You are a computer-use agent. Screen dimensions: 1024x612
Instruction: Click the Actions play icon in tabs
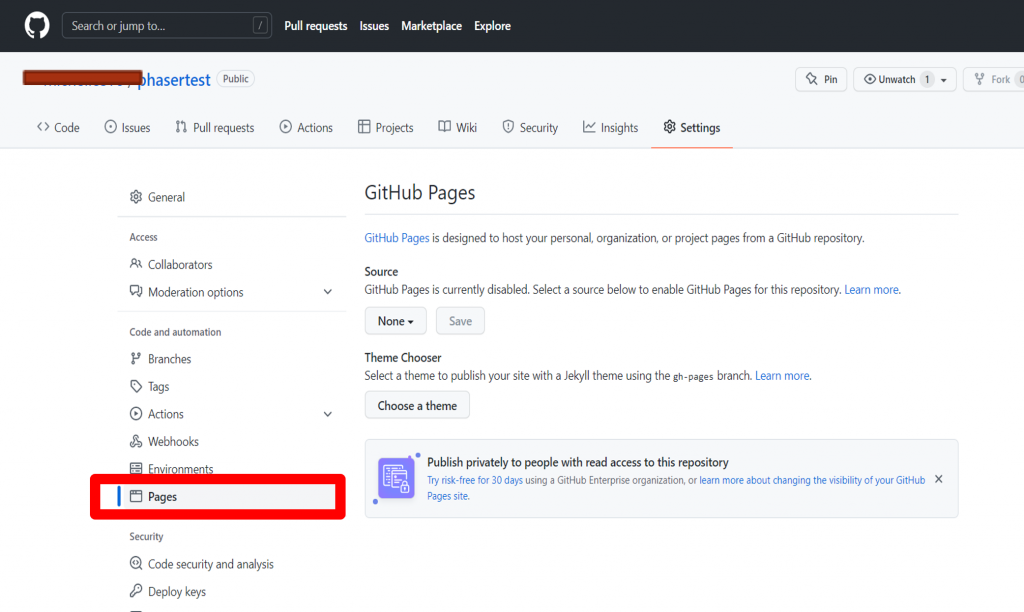click(x=285, y=127)
